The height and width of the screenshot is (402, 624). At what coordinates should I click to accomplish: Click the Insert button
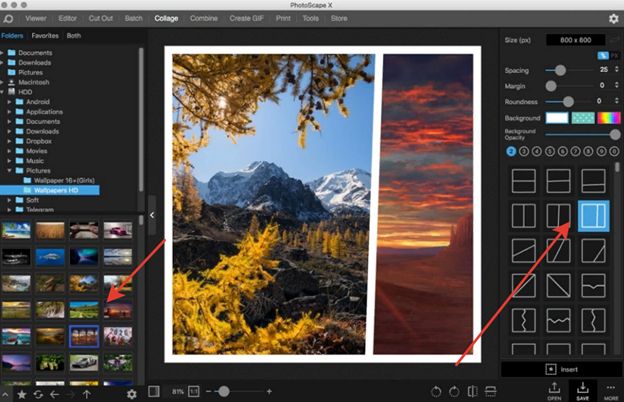(560, 368)
